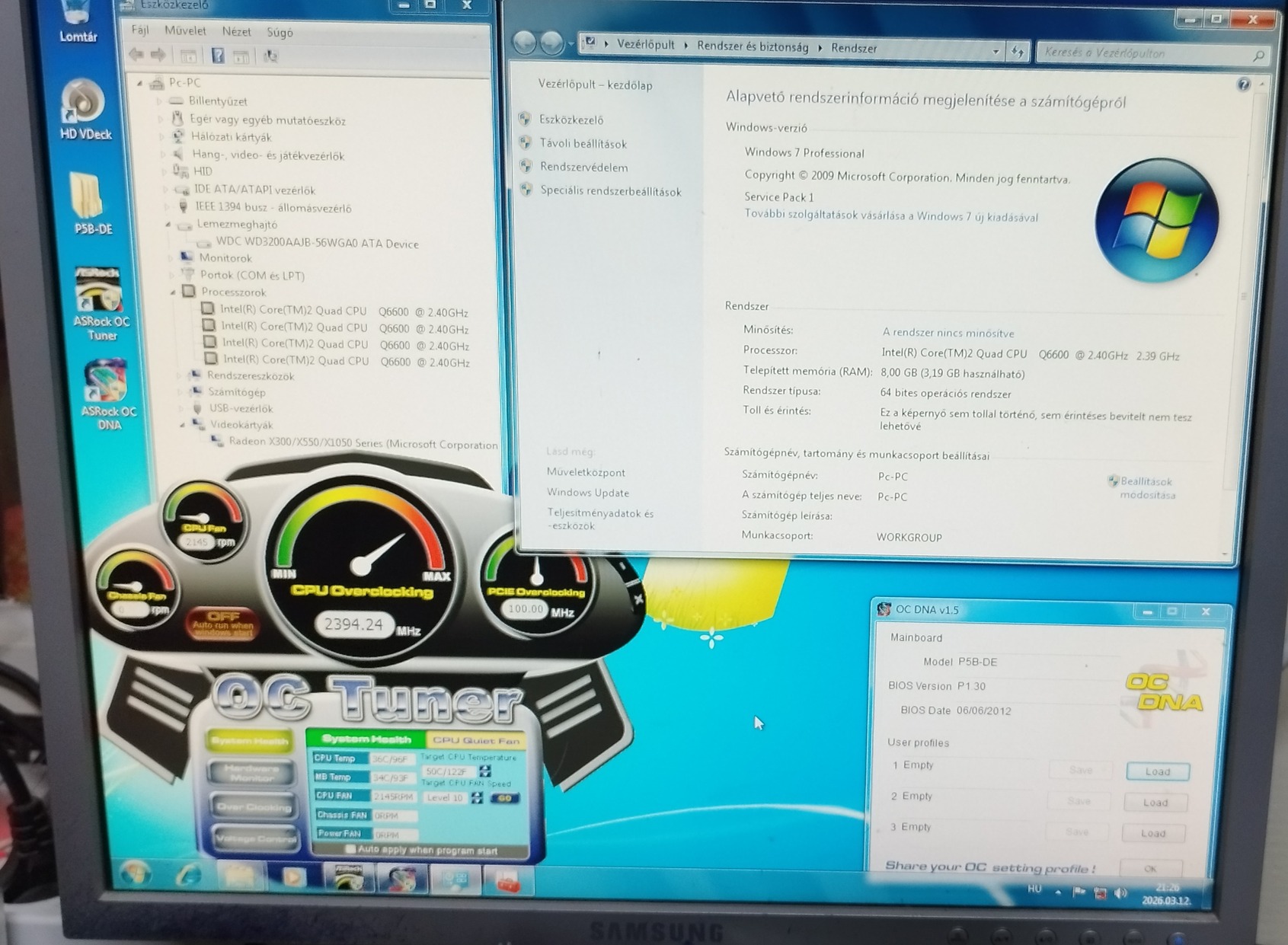
Task: Expand the Monitorok device category
Action: coord(171,258)
